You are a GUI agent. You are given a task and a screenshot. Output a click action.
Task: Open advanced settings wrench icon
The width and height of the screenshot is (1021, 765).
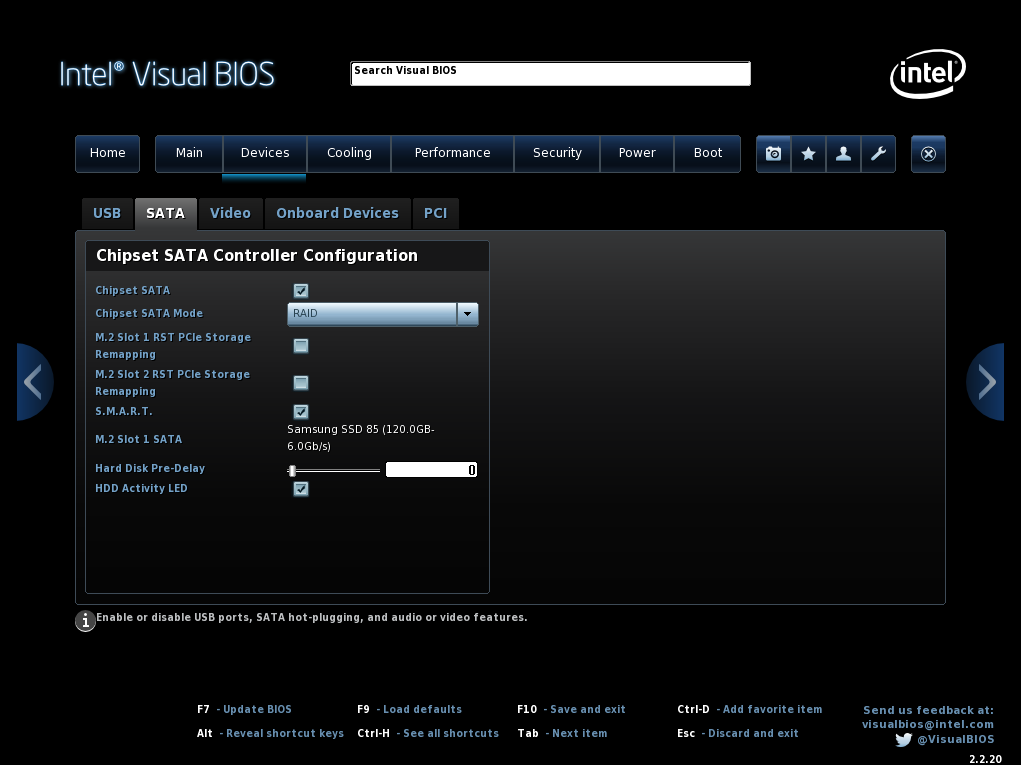pyautogui.click(x=878, y=154)
